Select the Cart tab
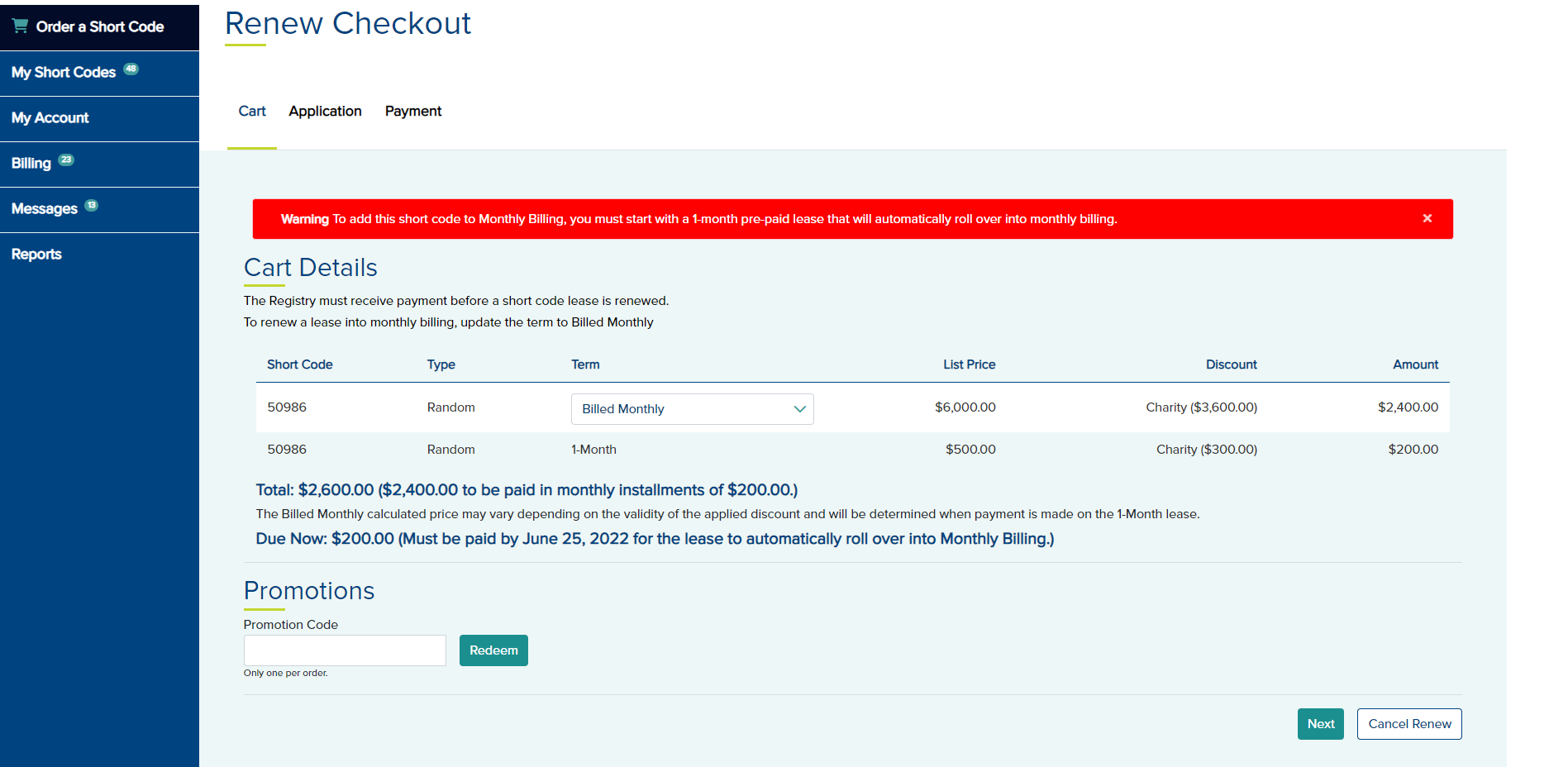The width and height of the screenshot is (1568, 767). click(252, 112)
